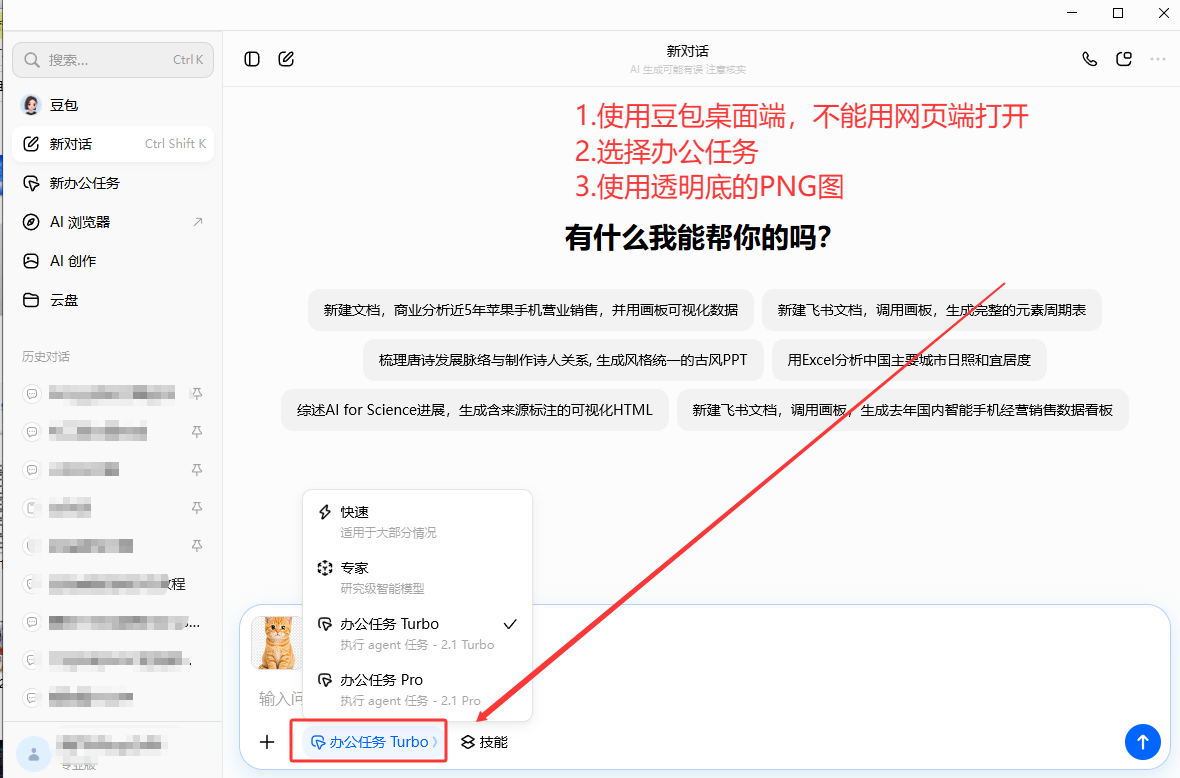Select suggestion about Excel 日照和宜居度
Screen dimensions: 1180x778
909,360
